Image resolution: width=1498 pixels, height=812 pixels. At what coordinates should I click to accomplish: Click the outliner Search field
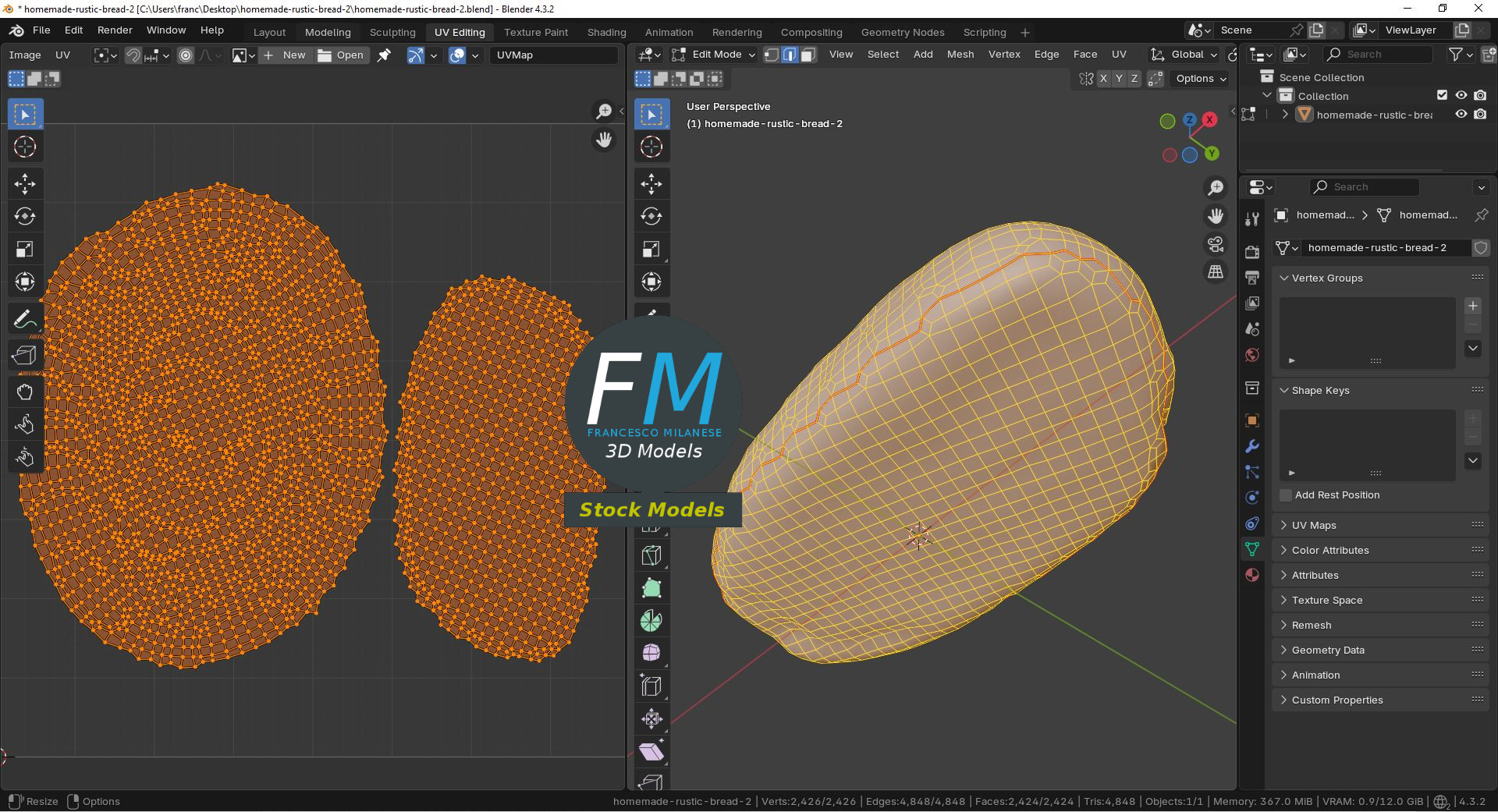click(1378, 54)
